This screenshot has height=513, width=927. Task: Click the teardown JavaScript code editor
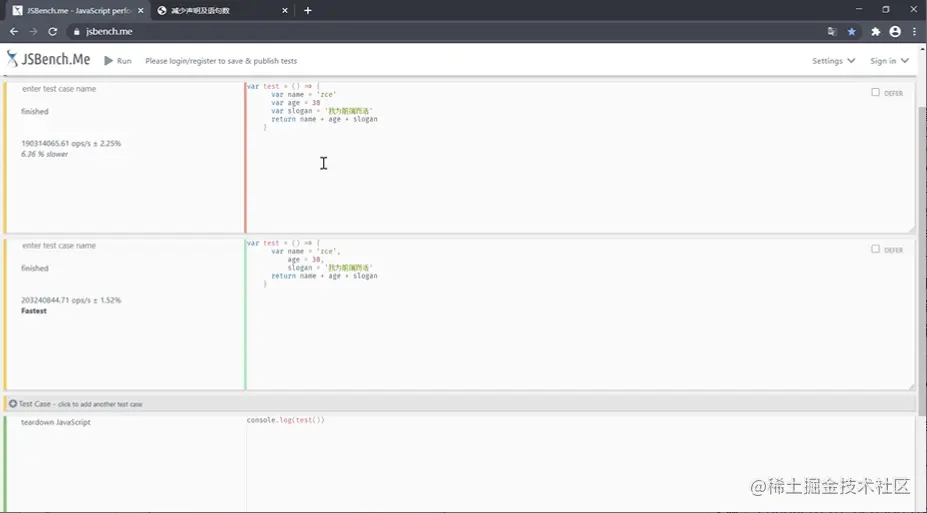tap(579, 464)
